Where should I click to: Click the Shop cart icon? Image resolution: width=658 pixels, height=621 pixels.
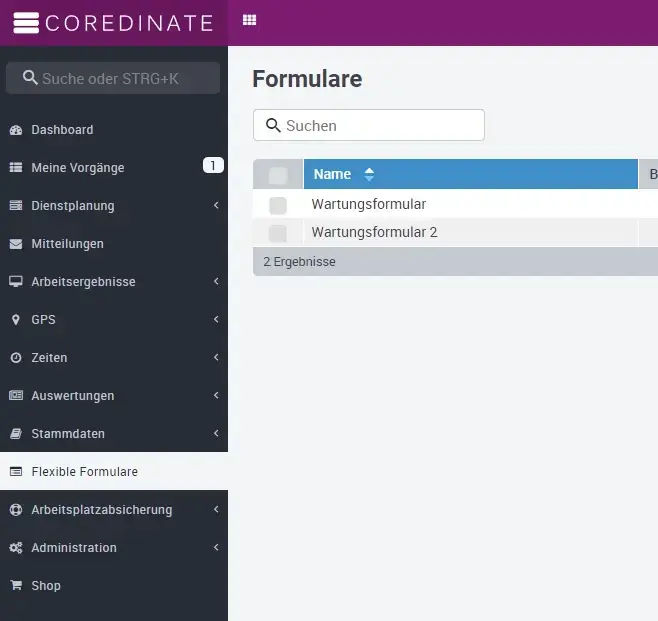click(15, 586)
